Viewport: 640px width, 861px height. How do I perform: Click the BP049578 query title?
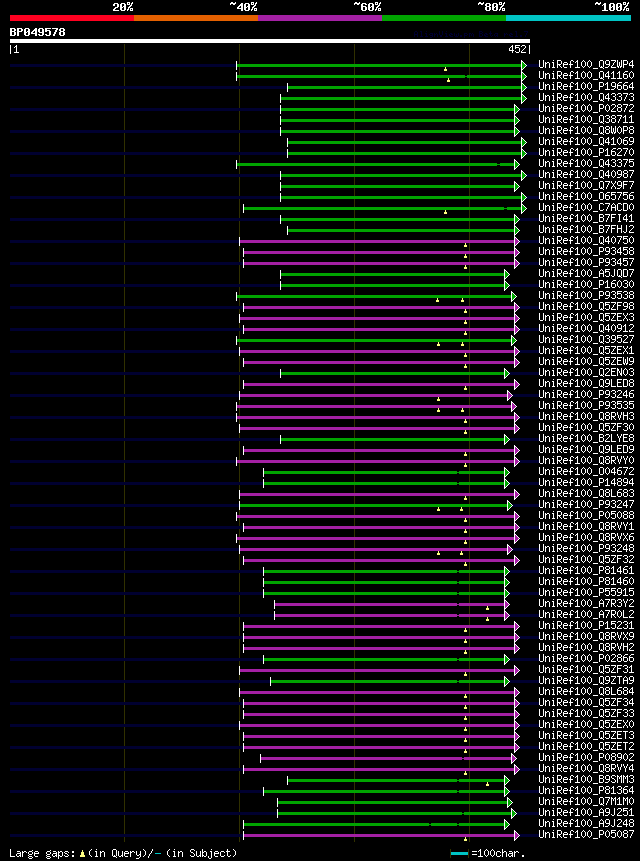pyautogui.click(x=37, y=32)
